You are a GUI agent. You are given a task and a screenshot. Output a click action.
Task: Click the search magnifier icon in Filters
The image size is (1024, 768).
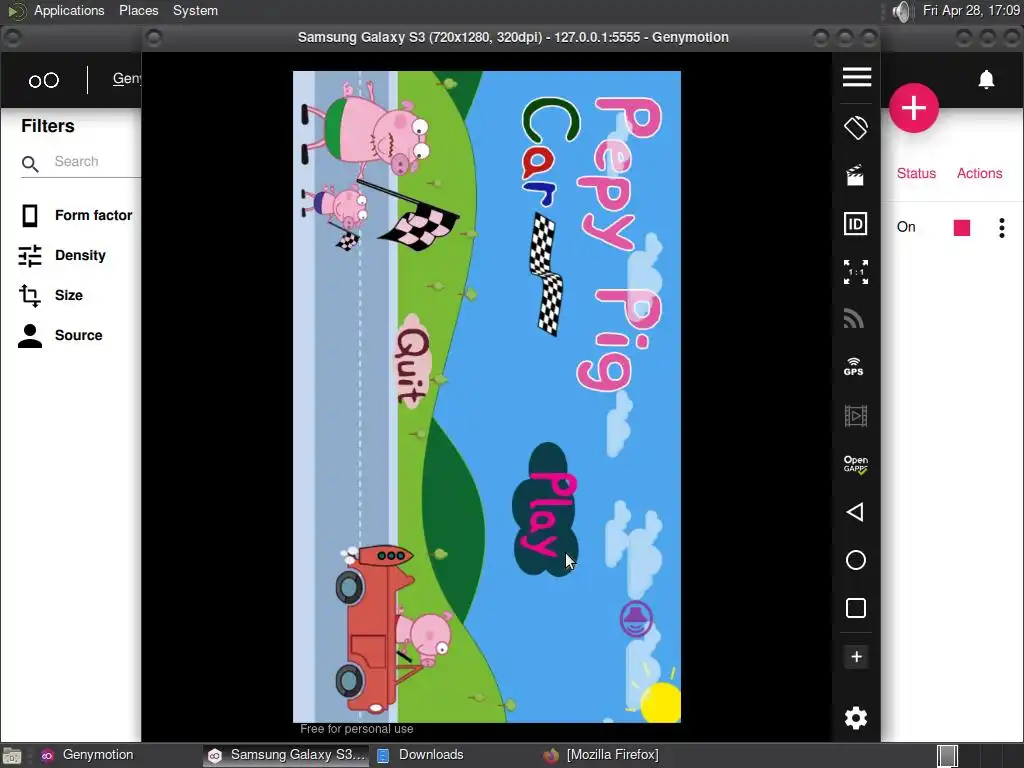click(30, 163)
